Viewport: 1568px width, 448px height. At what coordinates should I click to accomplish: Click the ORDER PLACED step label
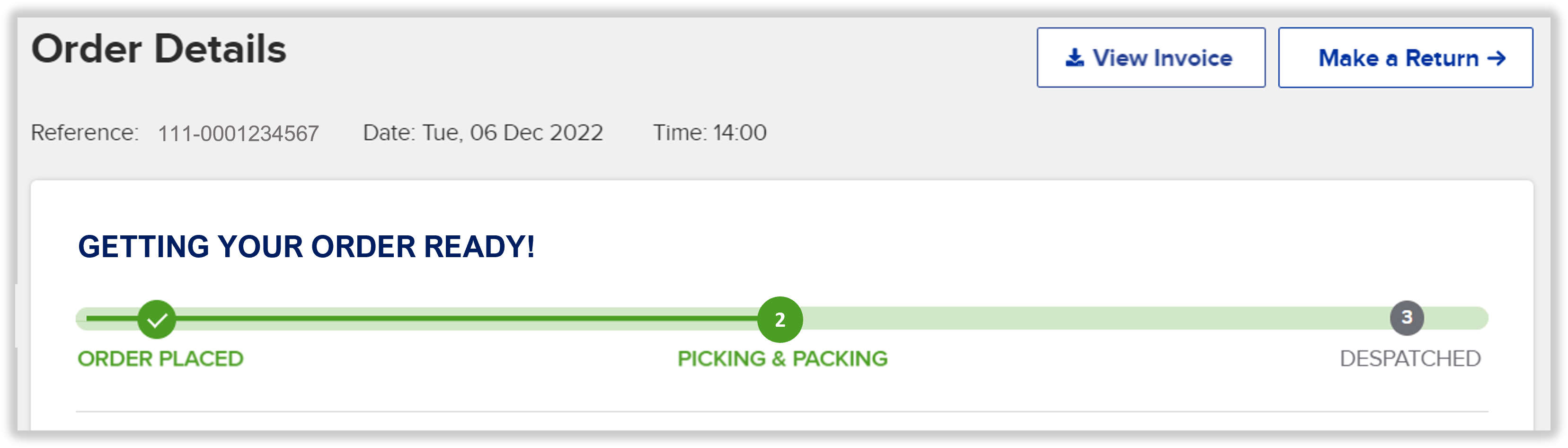[160, 358]
